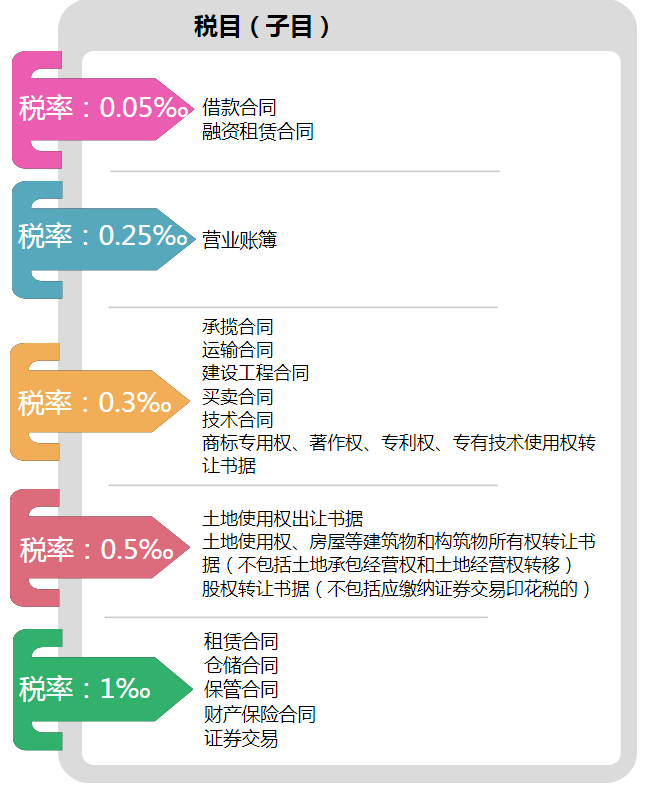Click the orange 税率 0.3‰ arrow label
The height and width of the screenshot is (794, 650).
pos(100,402)
